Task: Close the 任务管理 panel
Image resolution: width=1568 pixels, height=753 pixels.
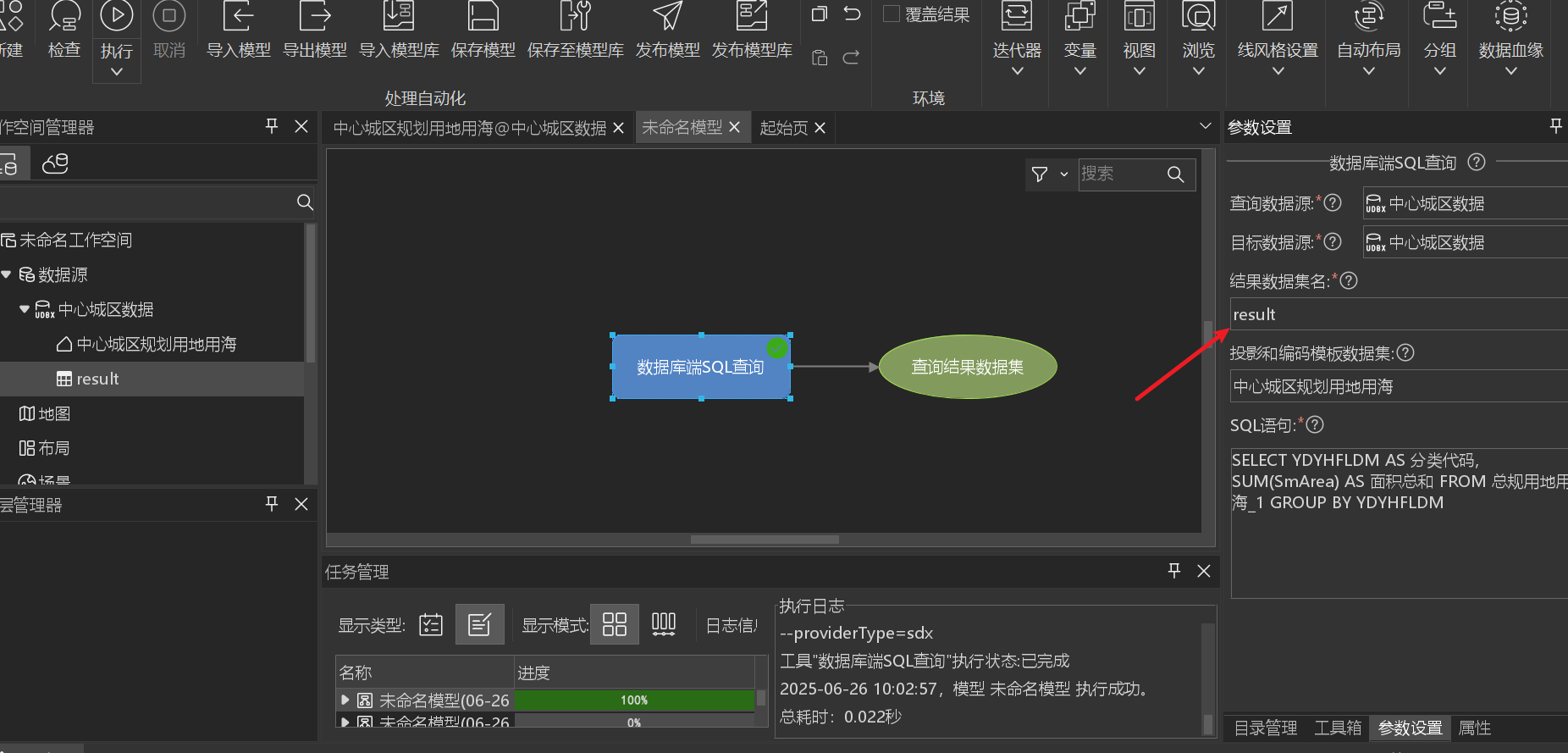Action: click(x=1204, y=571)
